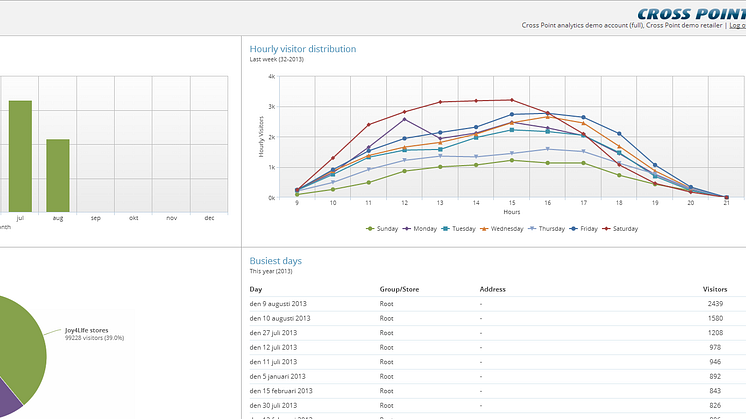The width and height of the screenshot is (746, 419).
Task: Hide the Thursday line via its legend entry
Action: pos(546,229)
